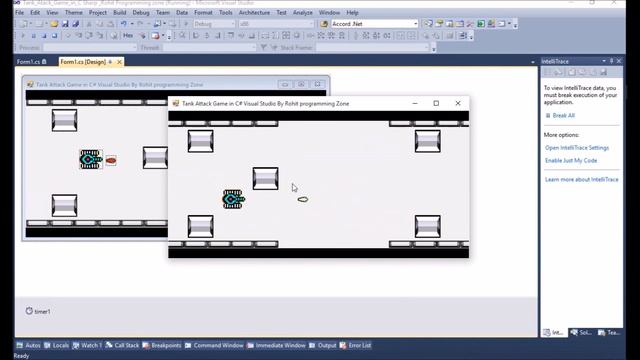
Task: Open the File menu
Action: (x=20, y=13)
